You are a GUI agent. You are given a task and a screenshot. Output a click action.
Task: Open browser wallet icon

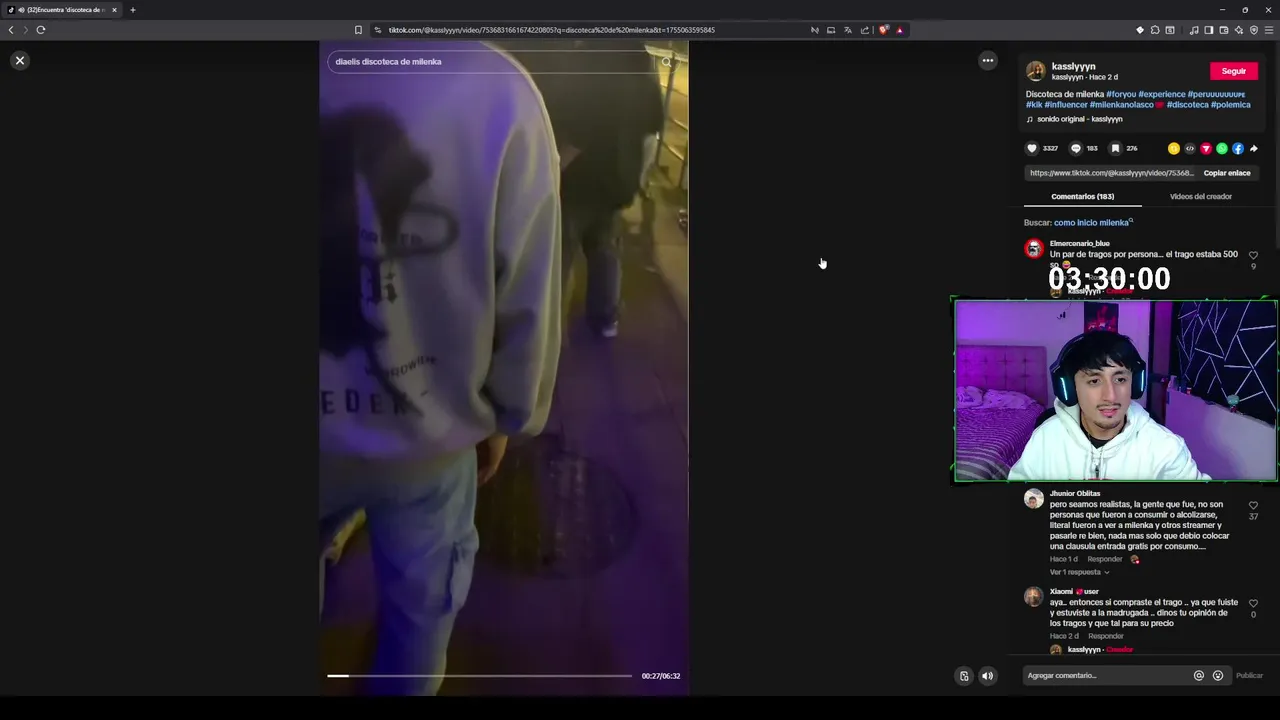tap(1224, 30)
